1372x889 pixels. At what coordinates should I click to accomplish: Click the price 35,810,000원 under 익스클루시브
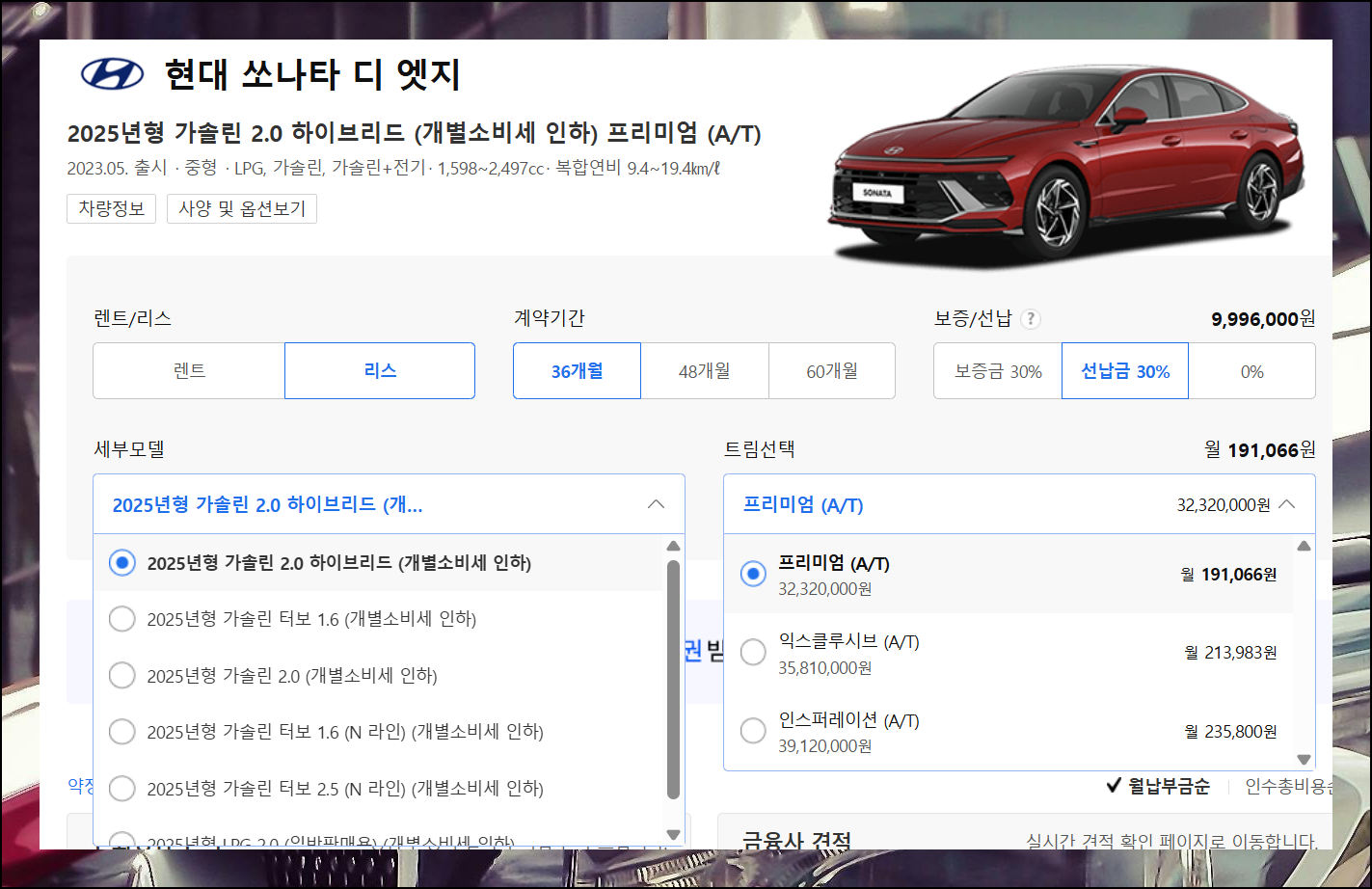(x=825, y=667)
